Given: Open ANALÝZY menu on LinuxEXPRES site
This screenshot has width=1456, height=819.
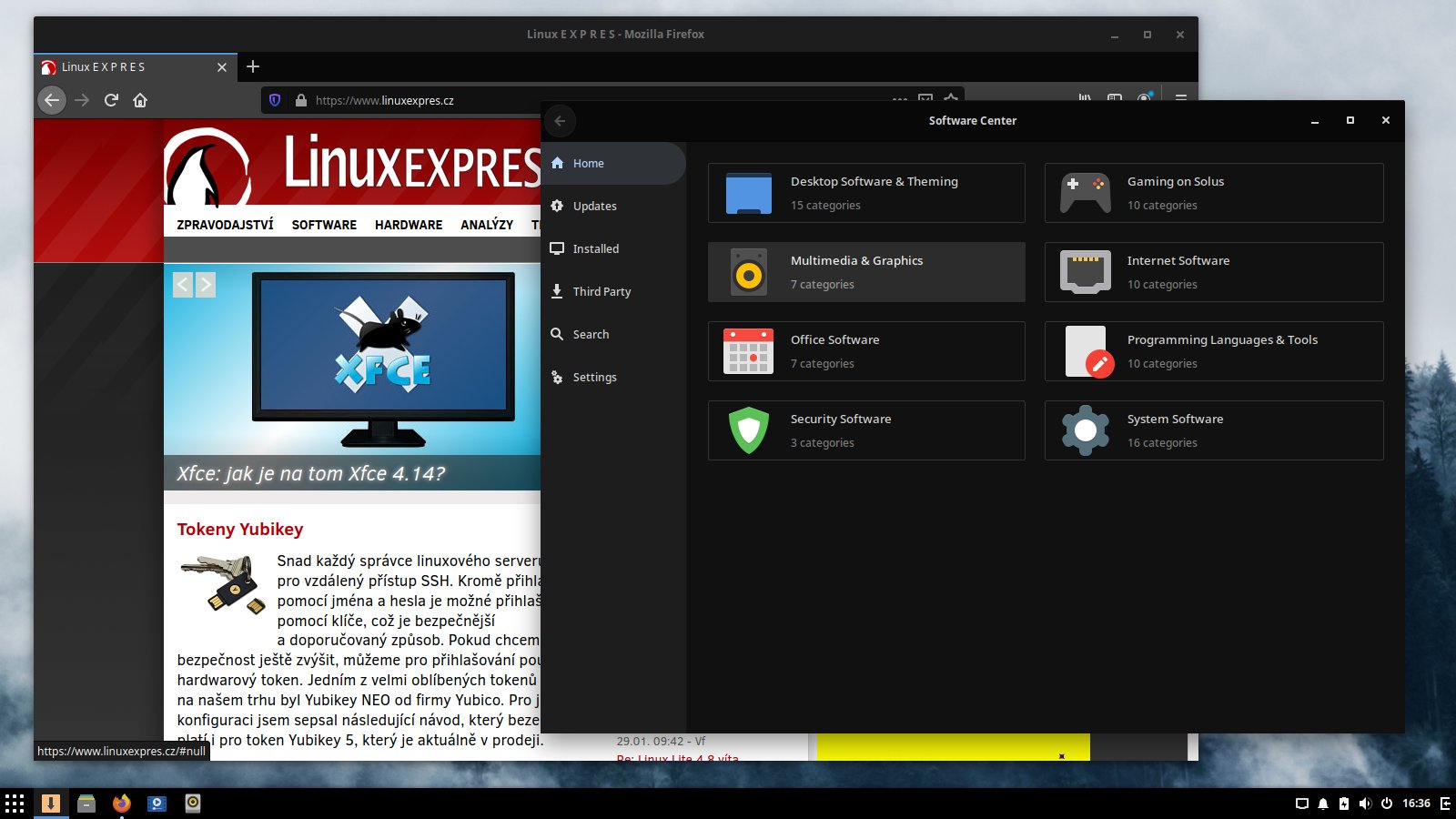Looking at the screenshot, I should (487, 225).
